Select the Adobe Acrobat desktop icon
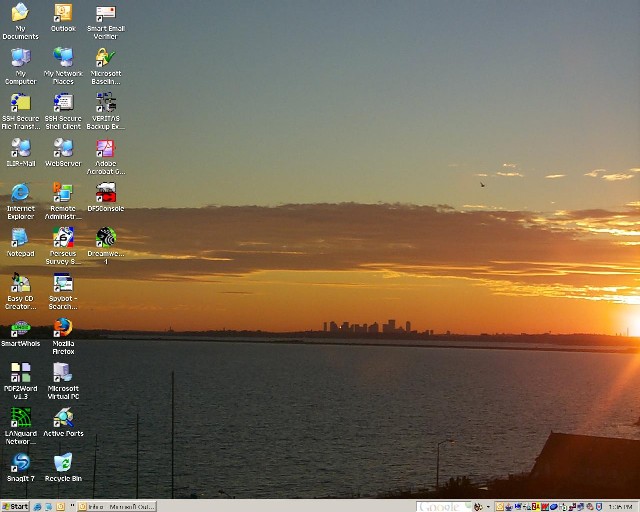This screenshot has width=640, height=512. pos(105,149)
